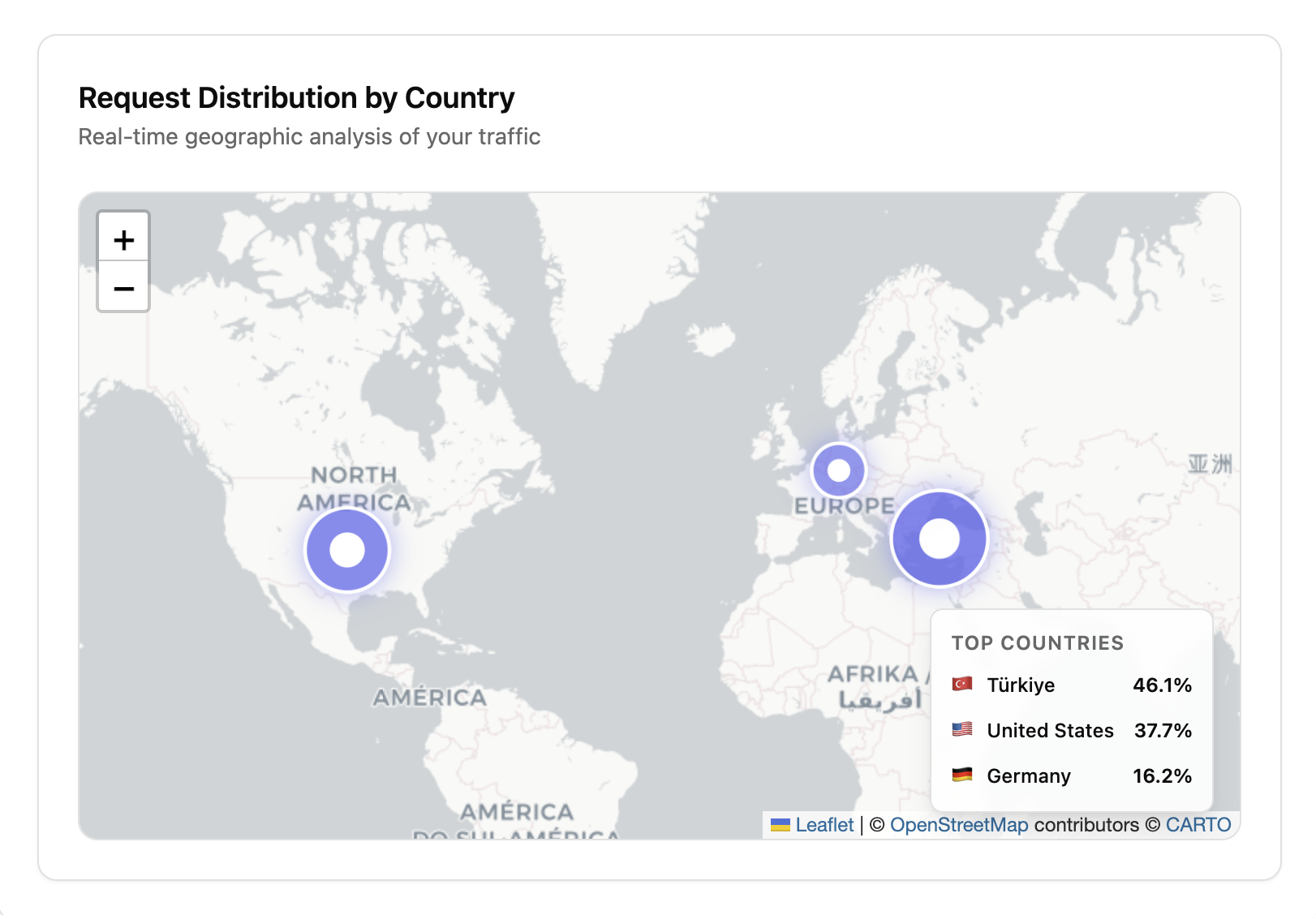Image resolution: width=1316 pixels, height=915 pixels.
Task: Select the United States row in Top Countries
Action: click(x=1072, y=731)
